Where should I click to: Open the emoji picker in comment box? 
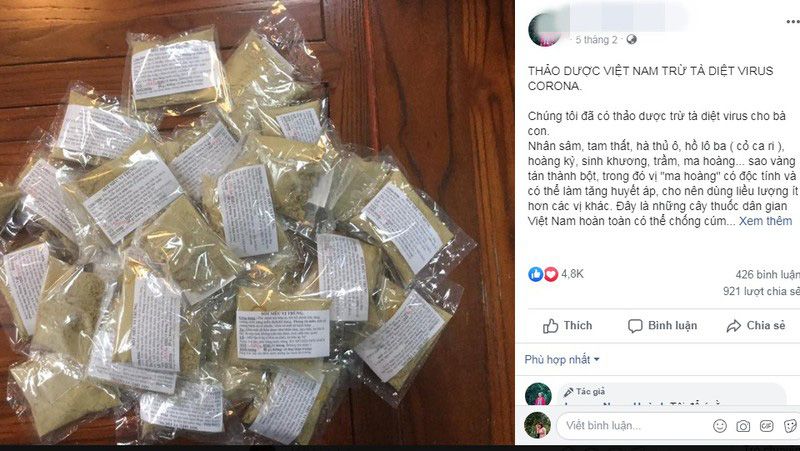(x=719, y=425)
